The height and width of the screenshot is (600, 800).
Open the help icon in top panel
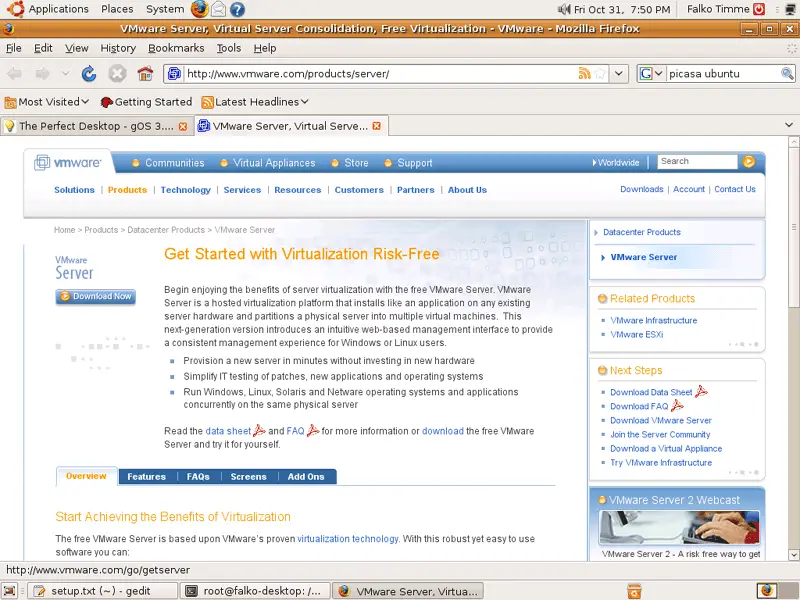coord(237,9)
